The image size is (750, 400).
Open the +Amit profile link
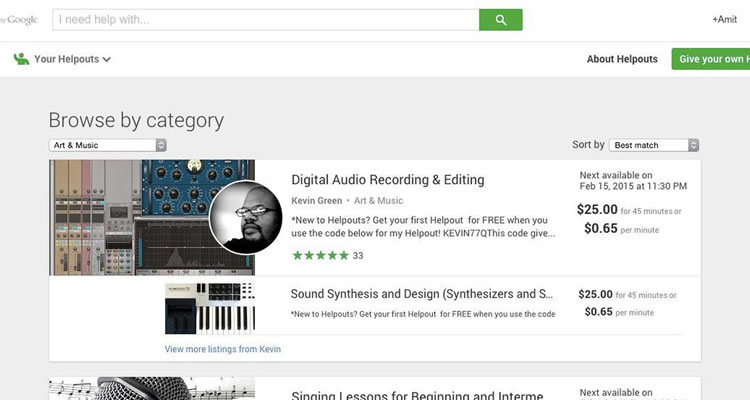(724, 20)
